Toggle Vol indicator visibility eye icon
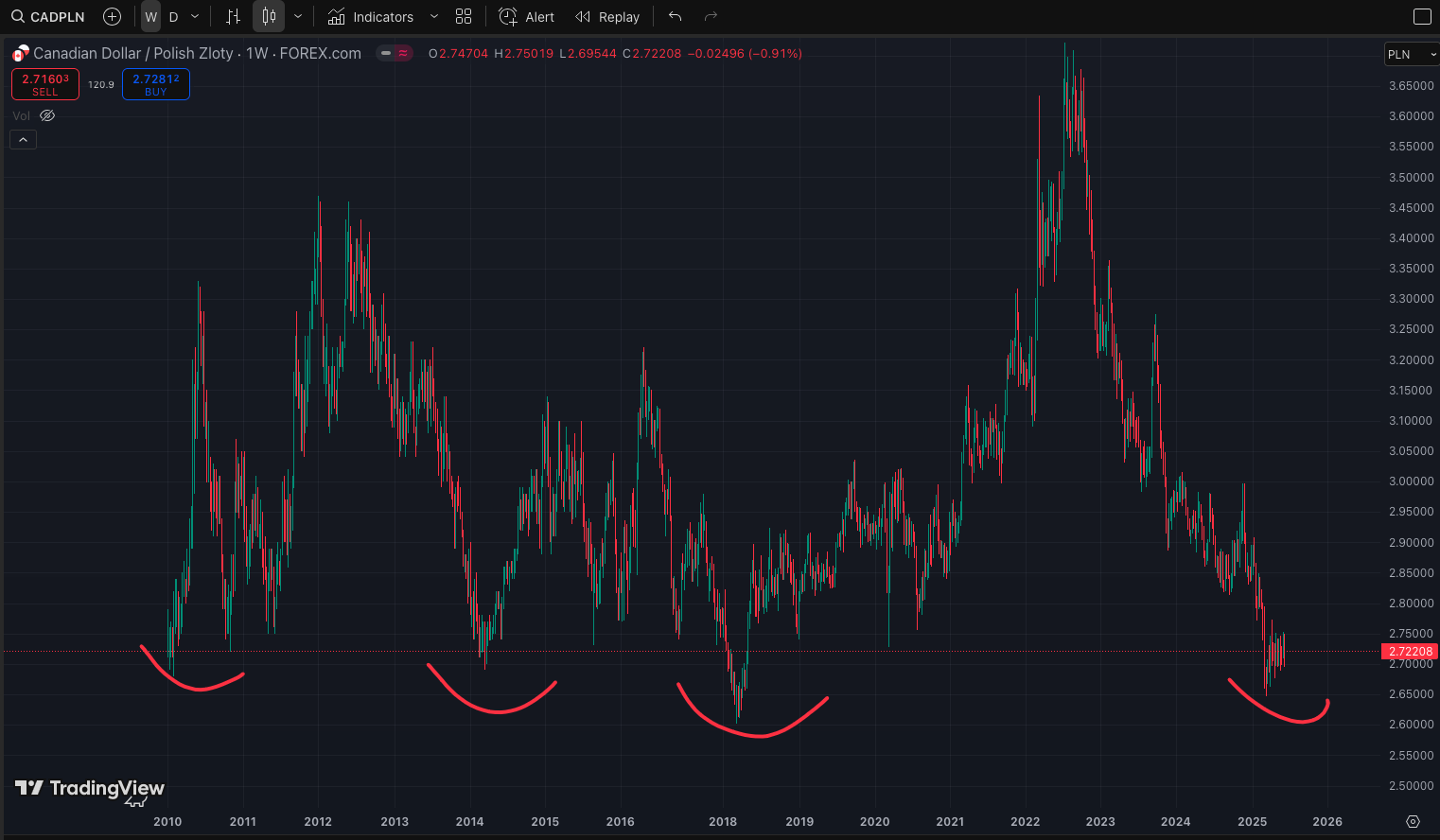The image size is (1440, 840). click(x=47, y=115)
